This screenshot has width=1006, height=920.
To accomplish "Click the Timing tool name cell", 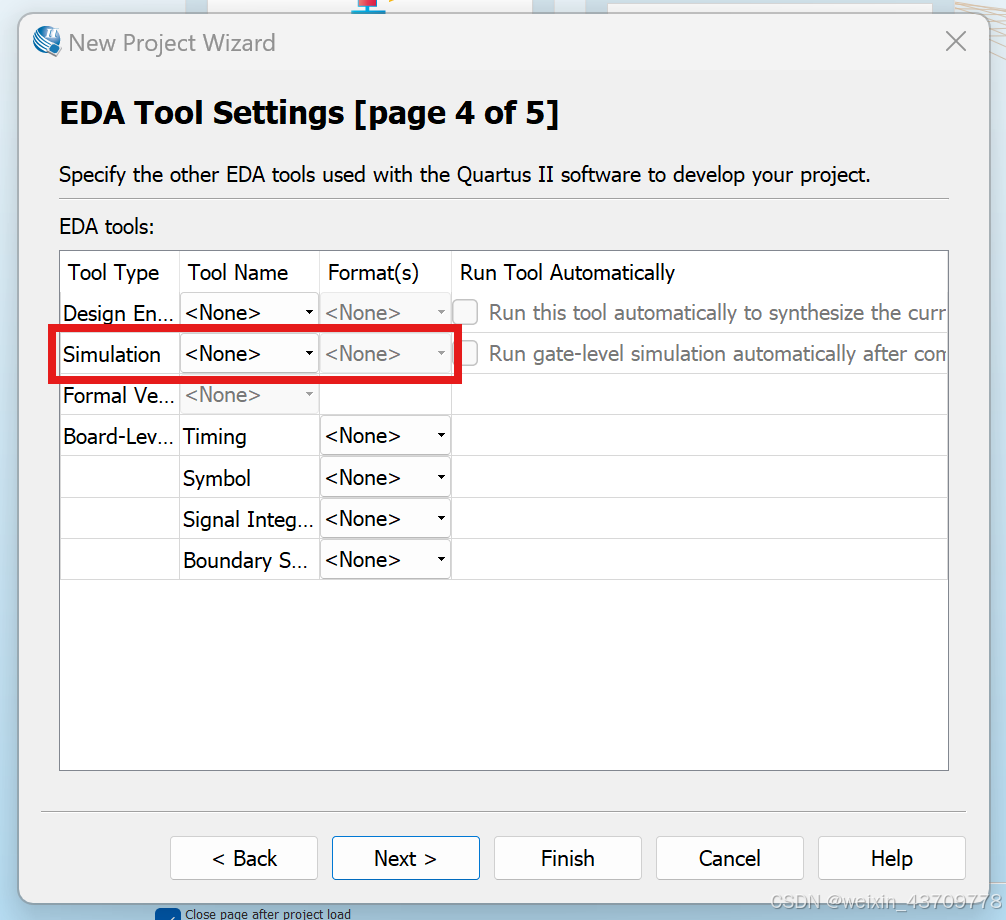I will pos(250,436).
